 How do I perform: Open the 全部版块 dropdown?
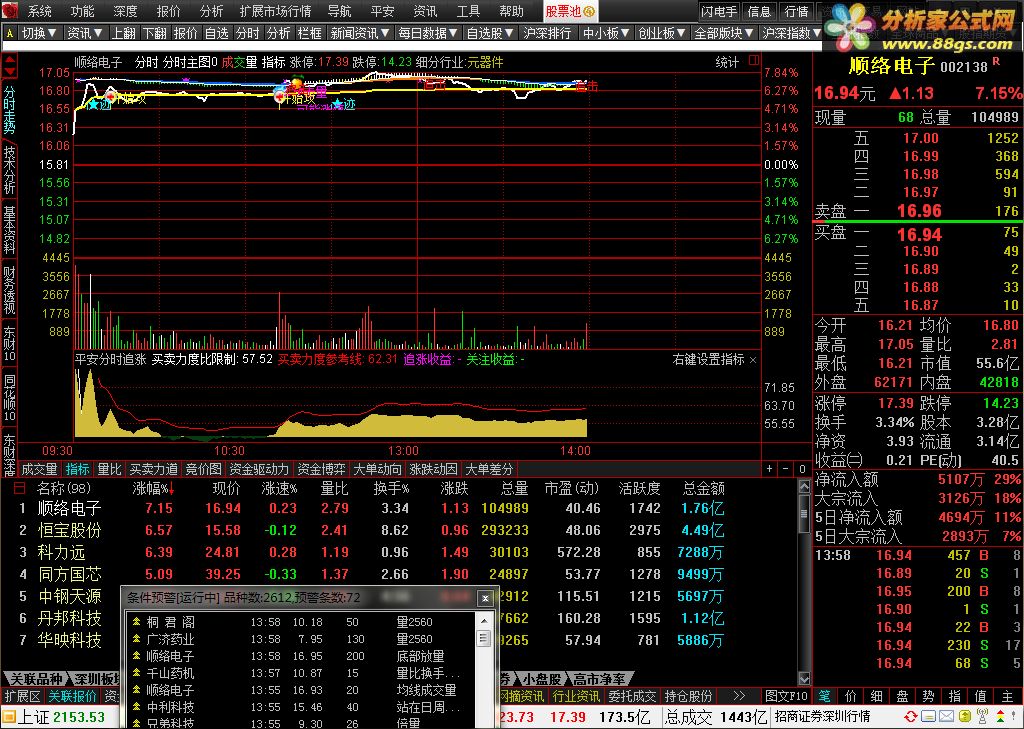(724, 33)
